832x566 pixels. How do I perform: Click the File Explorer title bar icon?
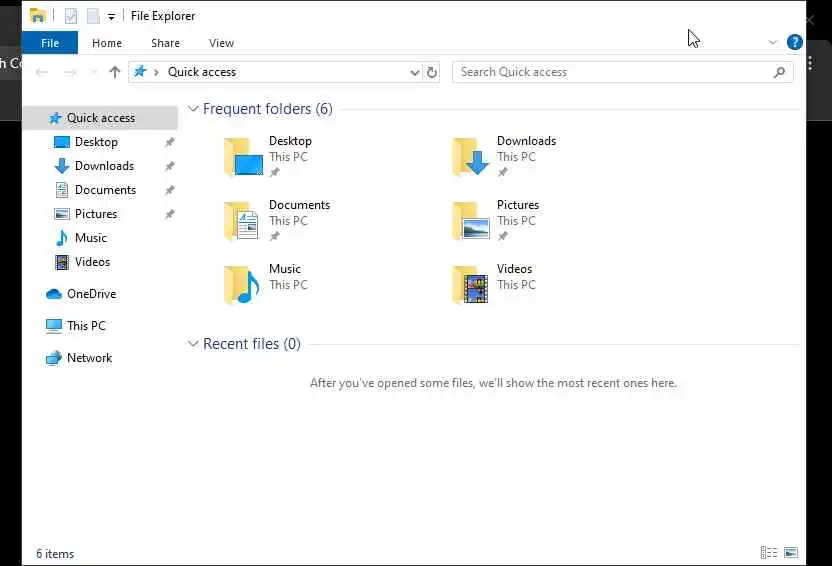[x=37, y=16]
